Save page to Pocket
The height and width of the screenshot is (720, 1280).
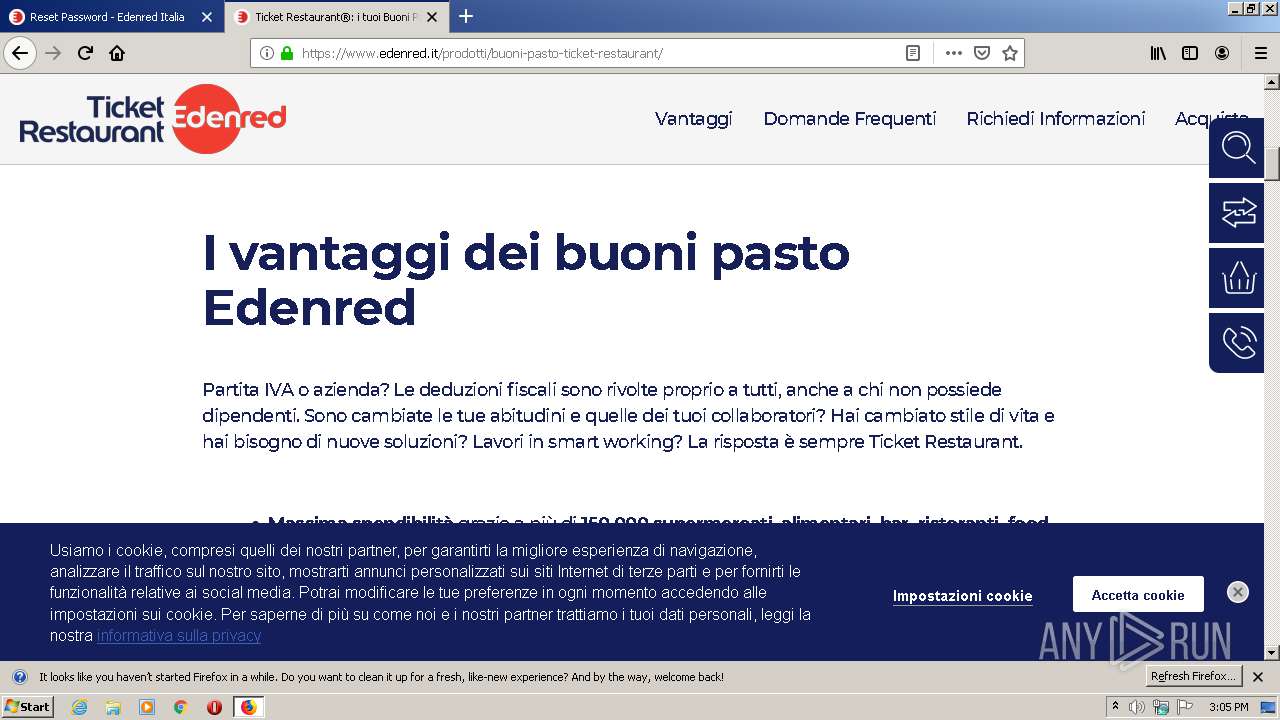982,53
